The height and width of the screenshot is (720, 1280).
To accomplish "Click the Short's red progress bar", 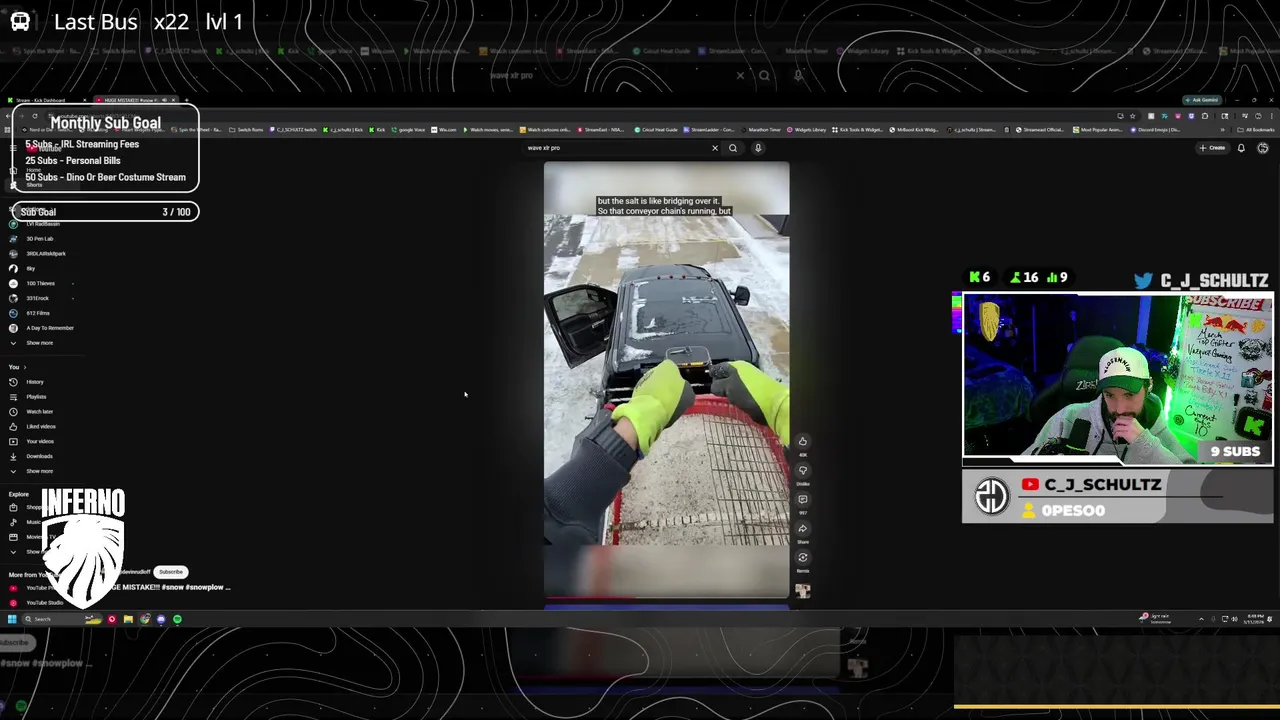I will tap(590, 598).
